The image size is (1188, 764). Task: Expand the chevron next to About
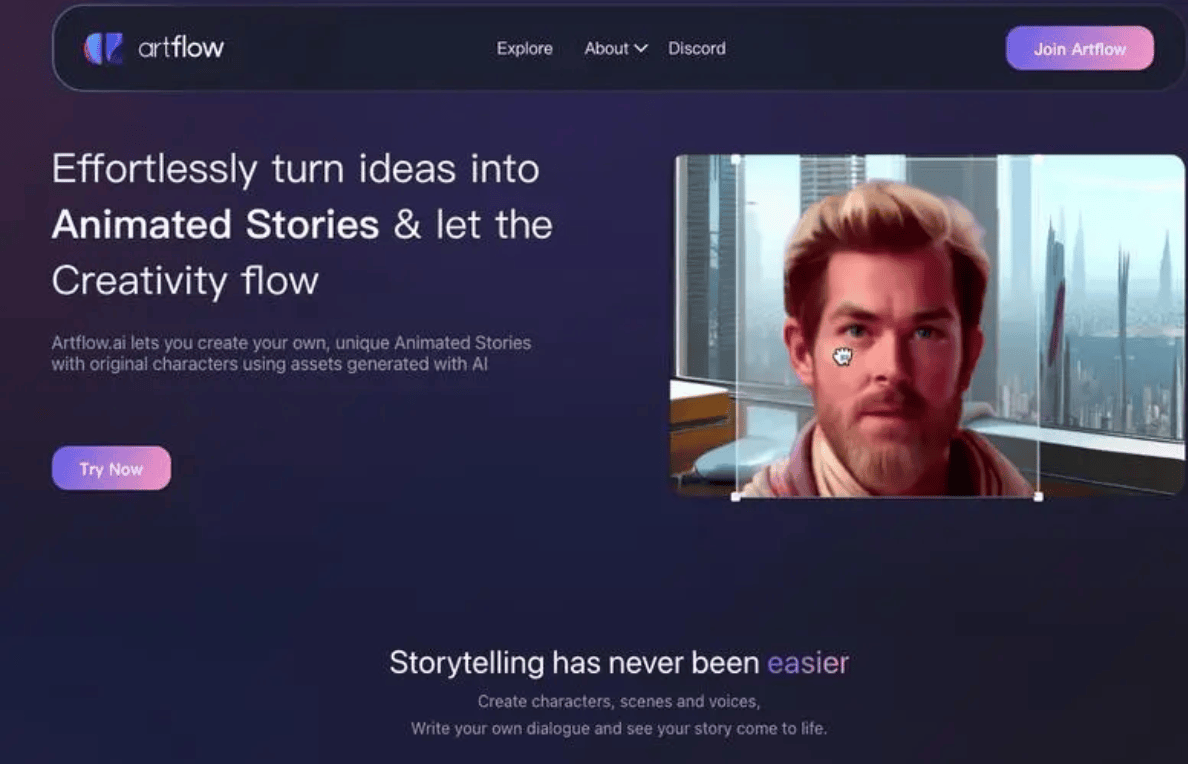coord(641,48)
